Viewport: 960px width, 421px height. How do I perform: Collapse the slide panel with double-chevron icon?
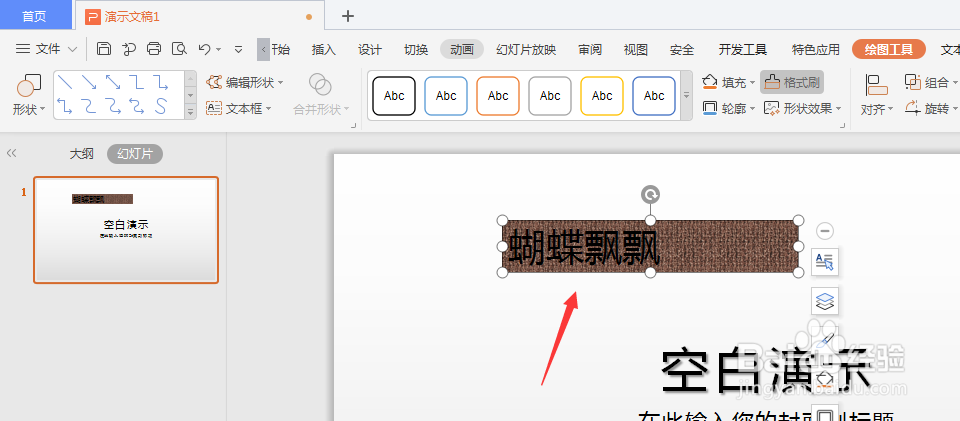pyautogui.click(x=11, y=154)
